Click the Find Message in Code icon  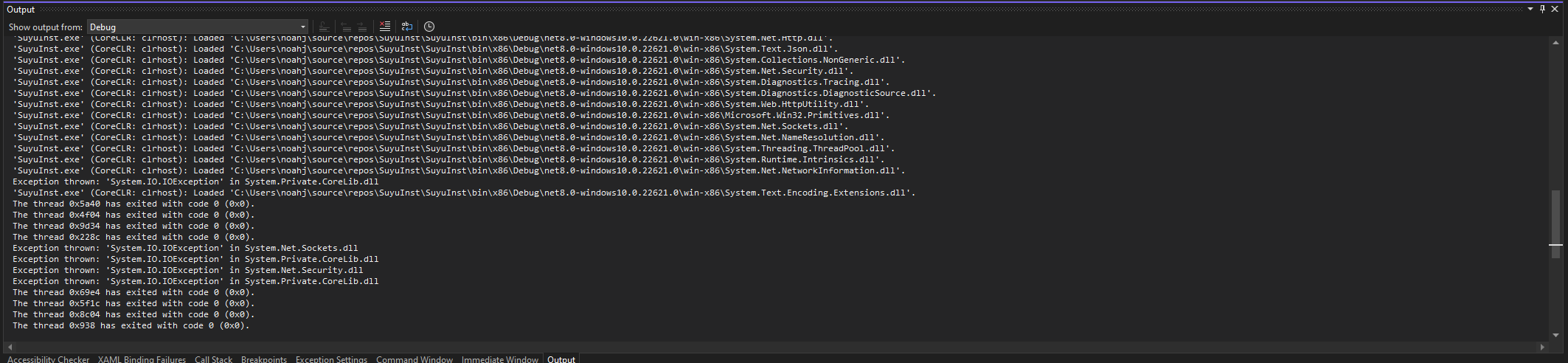tap(325, 27)
